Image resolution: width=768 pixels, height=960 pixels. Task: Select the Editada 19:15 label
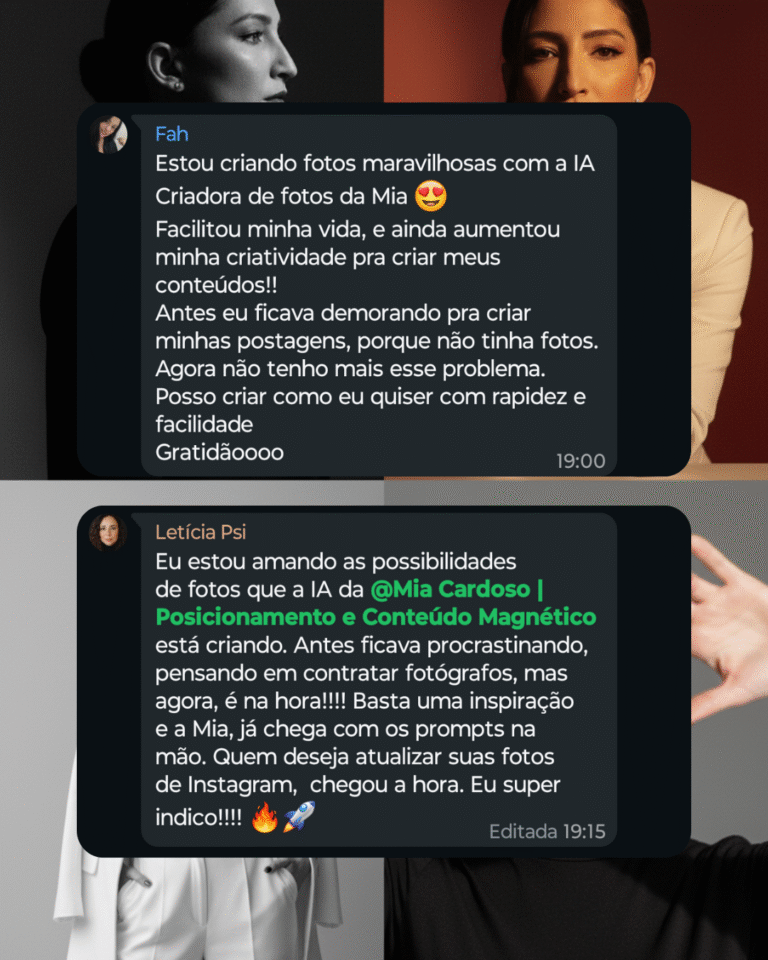coord(547,831)
